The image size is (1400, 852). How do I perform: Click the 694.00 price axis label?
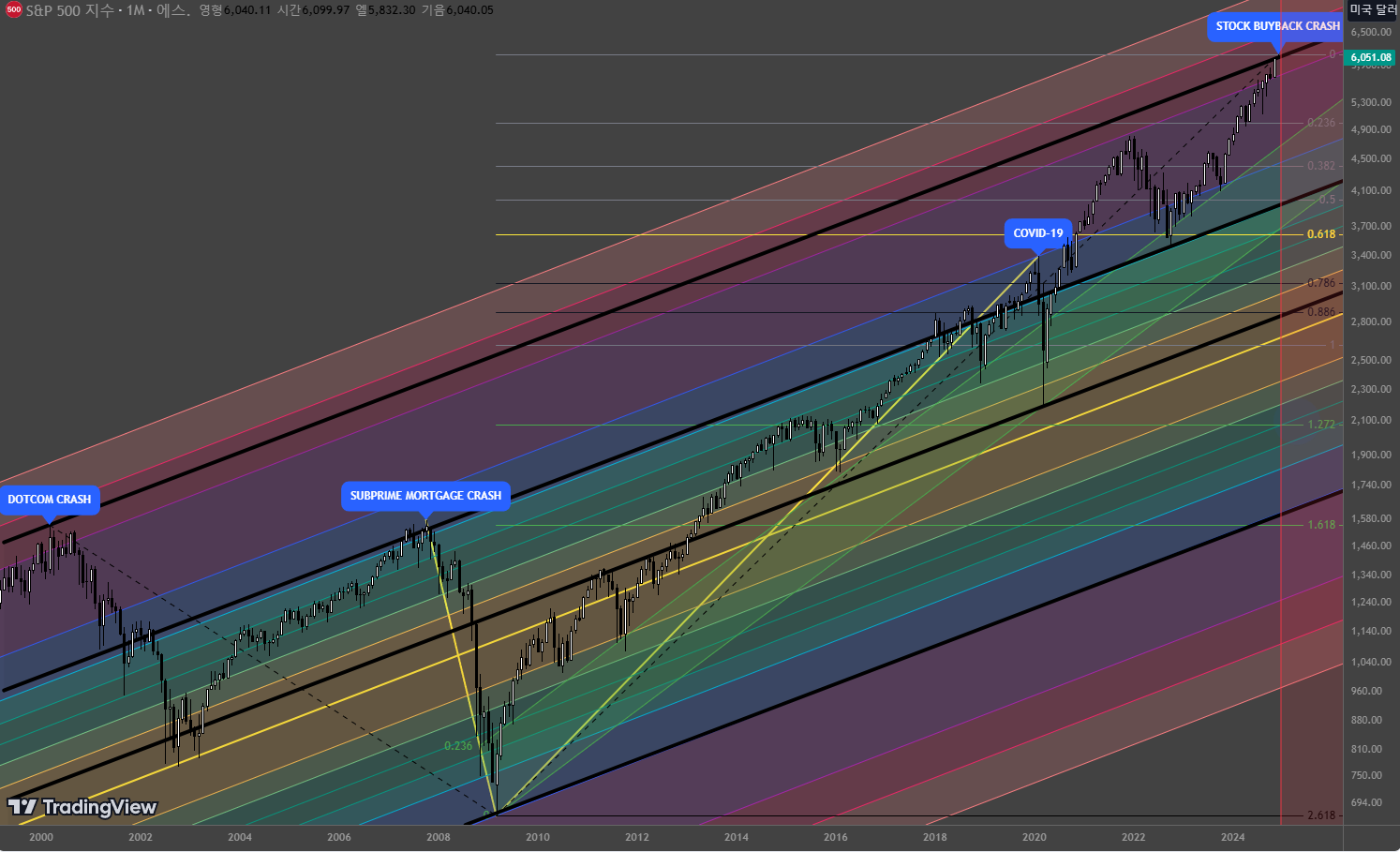(x=1367, y=802)
